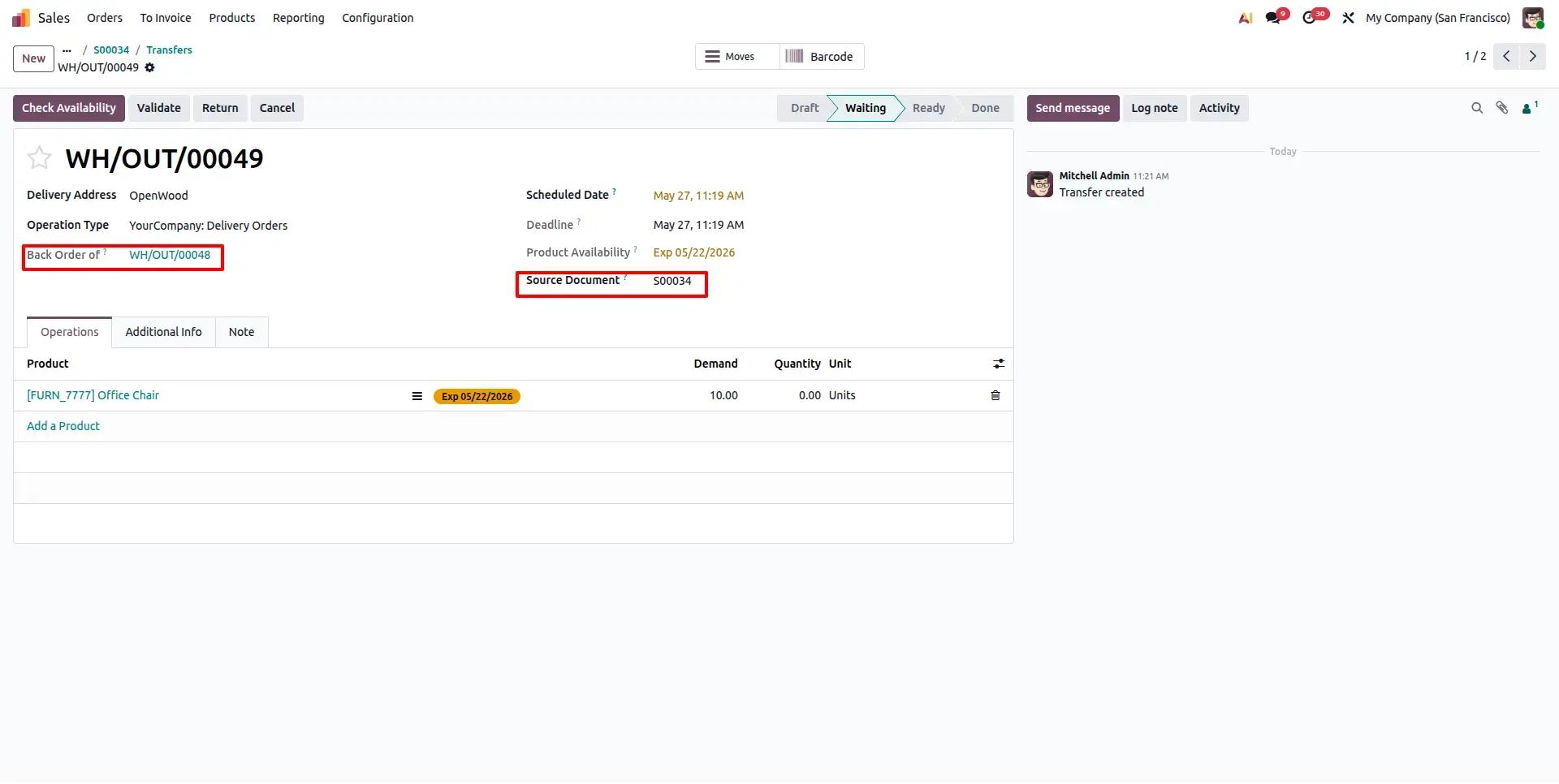Screen dimensions: 1559x784
Task: Click Add a Product link
Action: pos(63,426)
